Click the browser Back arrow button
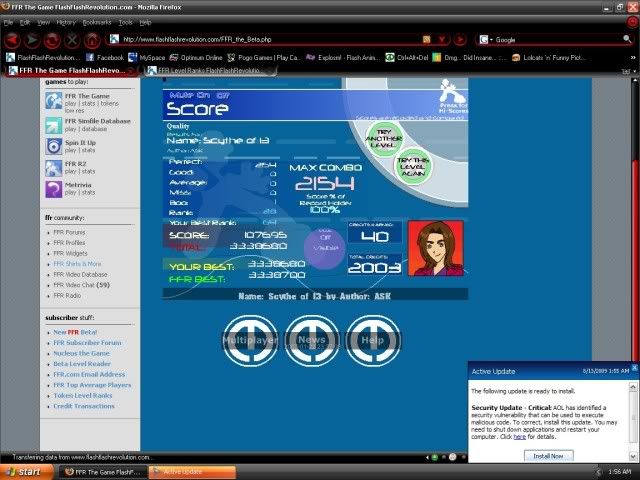This screenshot has height=480, width=640. 10,41
